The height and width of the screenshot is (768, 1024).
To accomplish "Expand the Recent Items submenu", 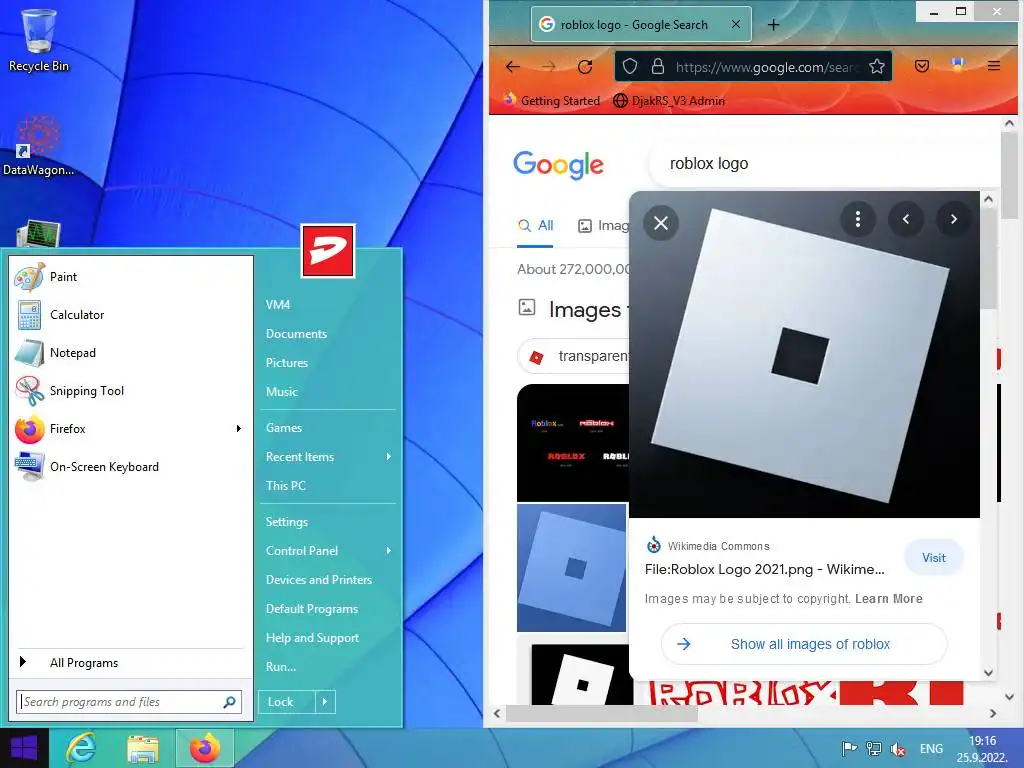I will 389,456.
